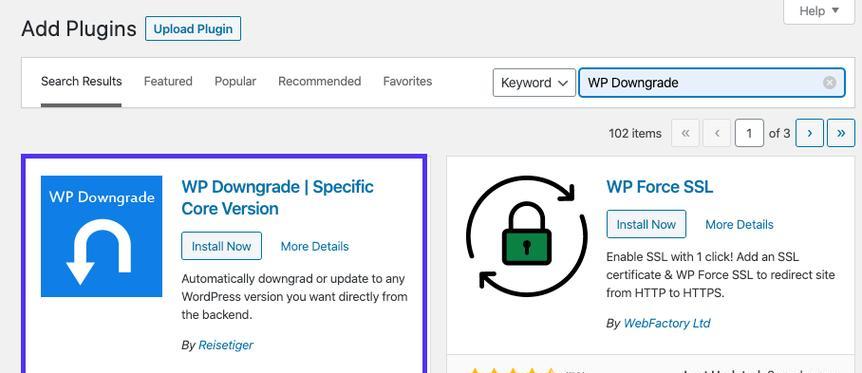Install the WP Downgrade plugin now
Image resolution: width=862 pixels, height=373 pixels.
coord(222,246)
